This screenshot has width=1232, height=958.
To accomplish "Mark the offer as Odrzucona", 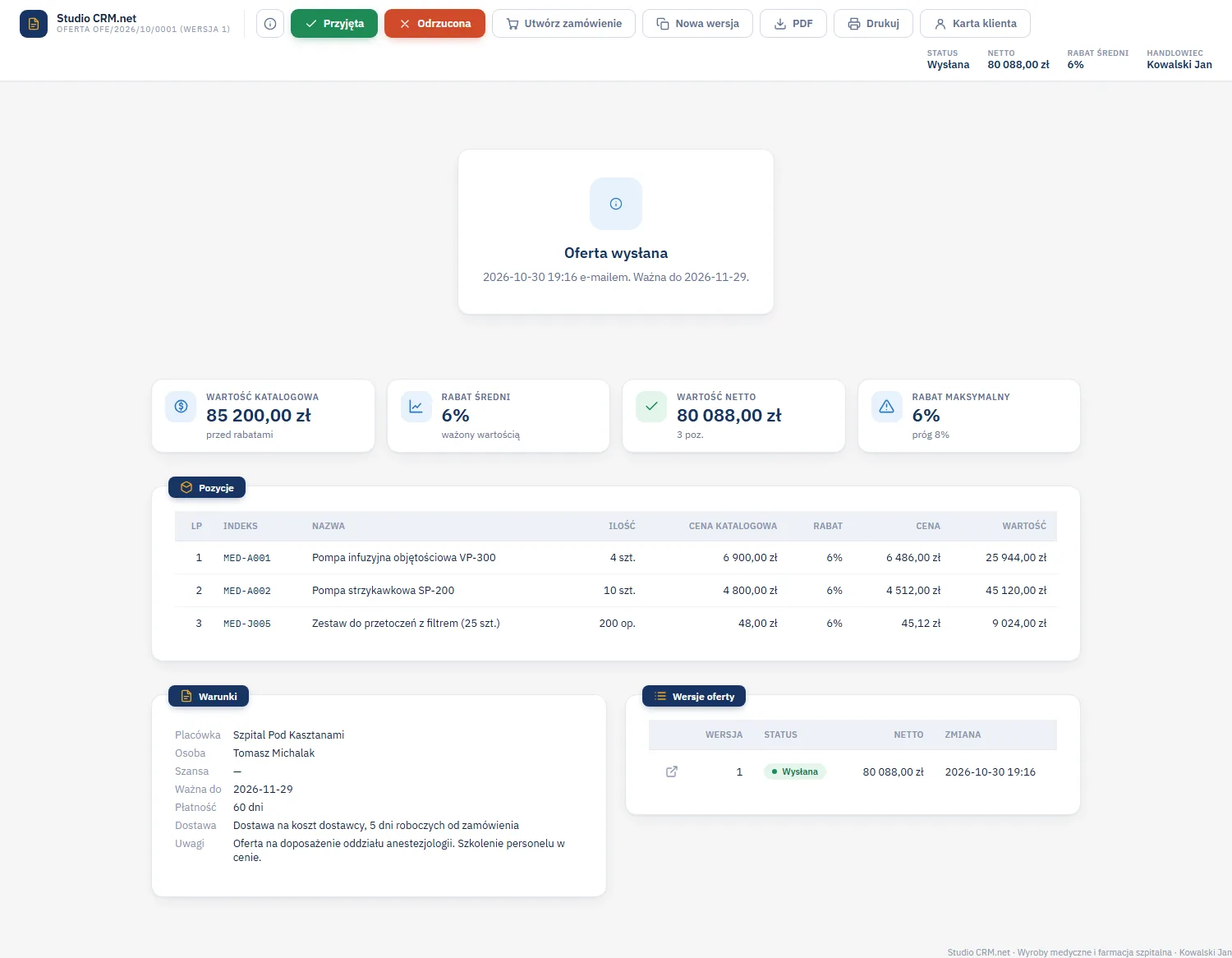I will coord(434,24).
